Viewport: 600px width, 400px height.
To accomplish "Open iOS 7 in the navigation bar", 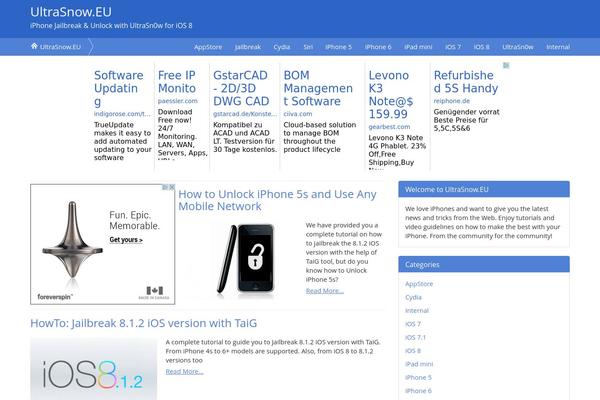I will 453,47.
